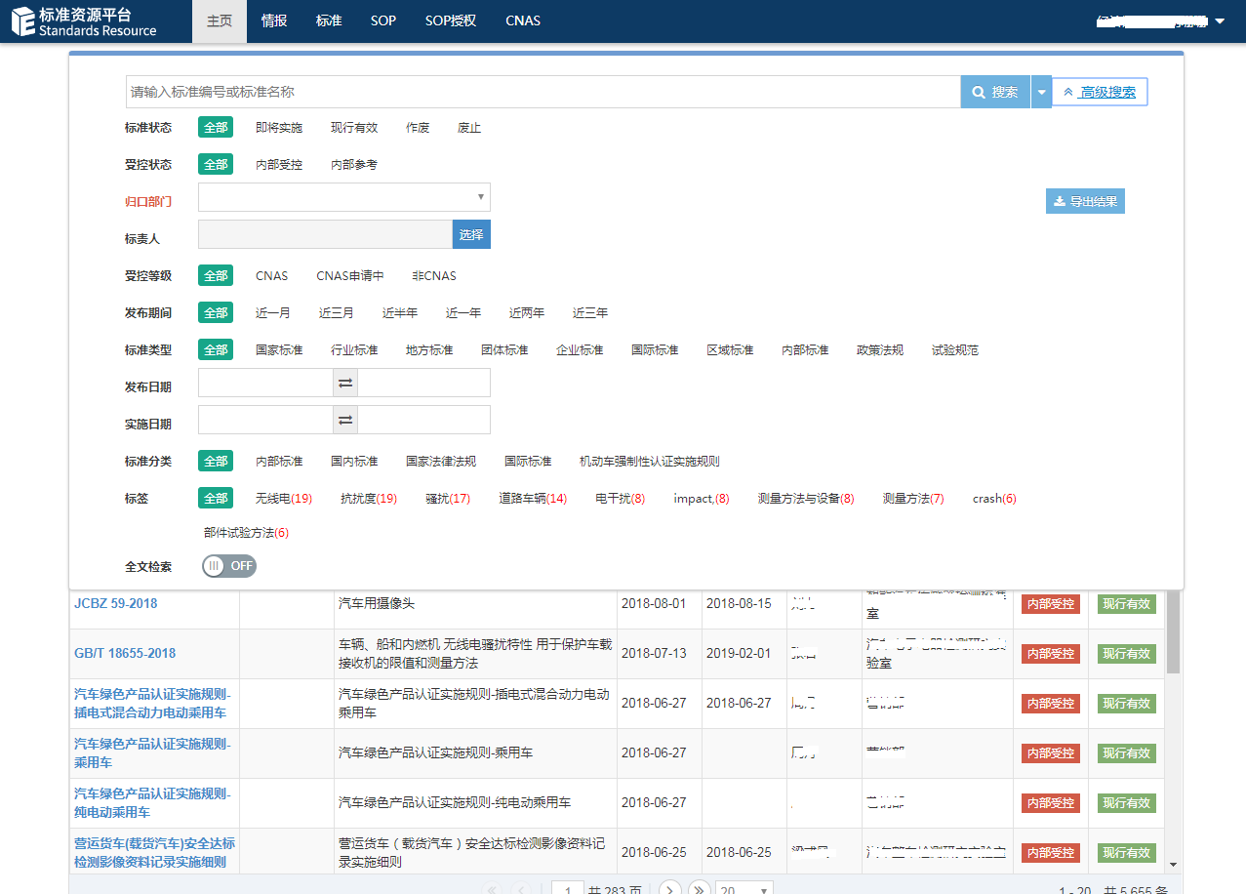Select 现行有效 standard status filter
Image resolution: width=1246 pixels, height=894 pixels.
[354, 127]
